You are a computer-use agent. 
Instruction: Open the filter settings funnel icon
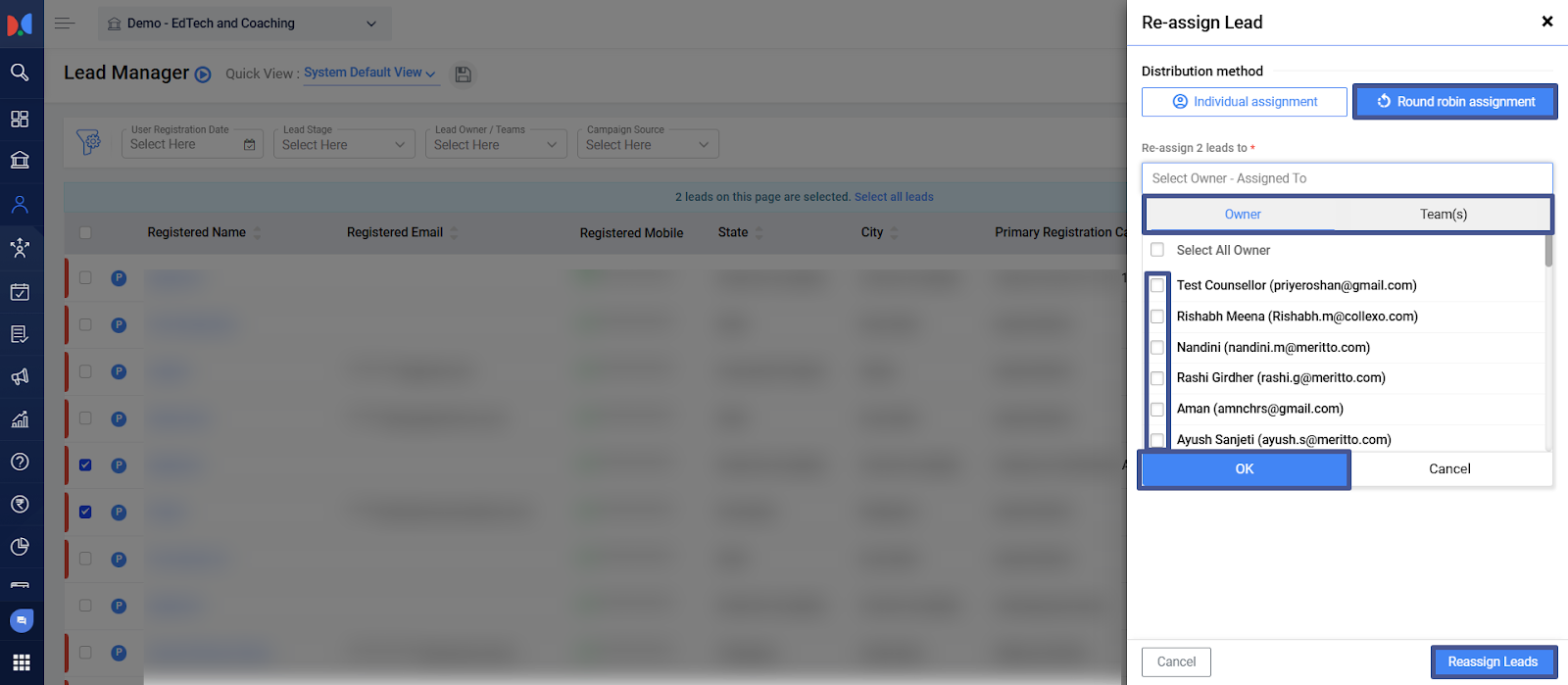pos(88,143)
